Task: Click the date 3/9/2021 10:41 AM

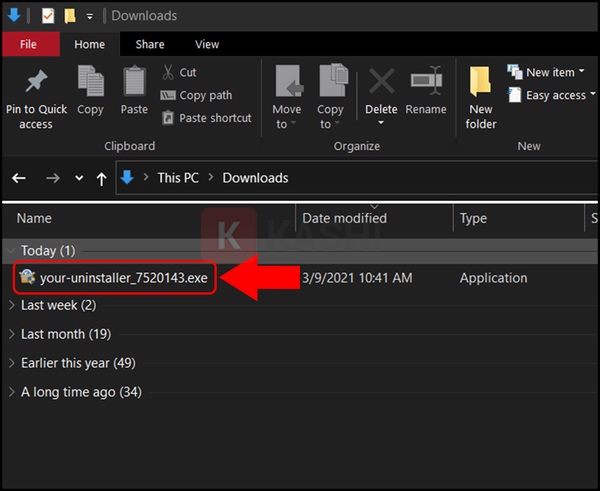Action: point(357,278)
